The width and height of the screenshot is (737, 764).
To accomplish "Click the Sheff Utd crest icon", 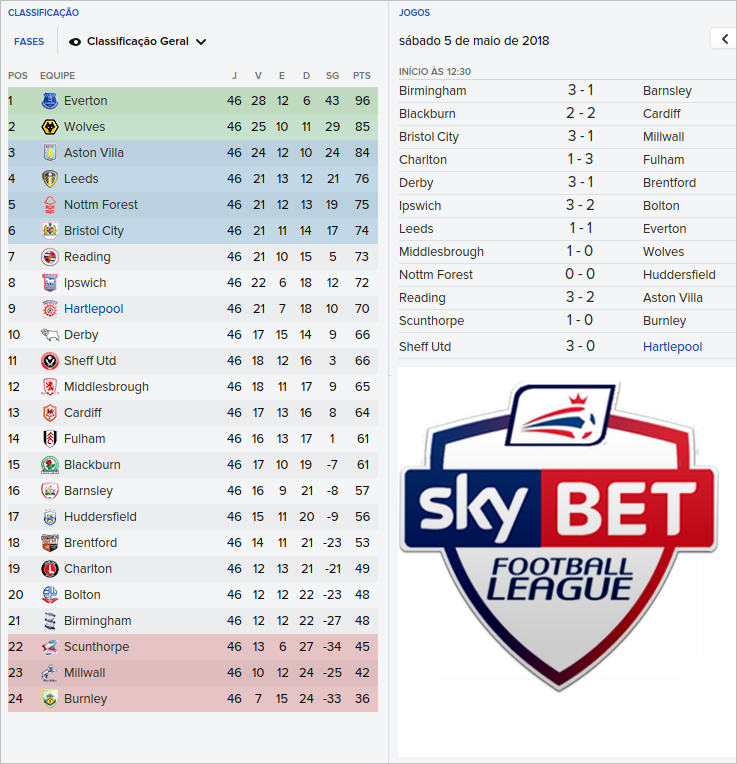I will [50, 361].
